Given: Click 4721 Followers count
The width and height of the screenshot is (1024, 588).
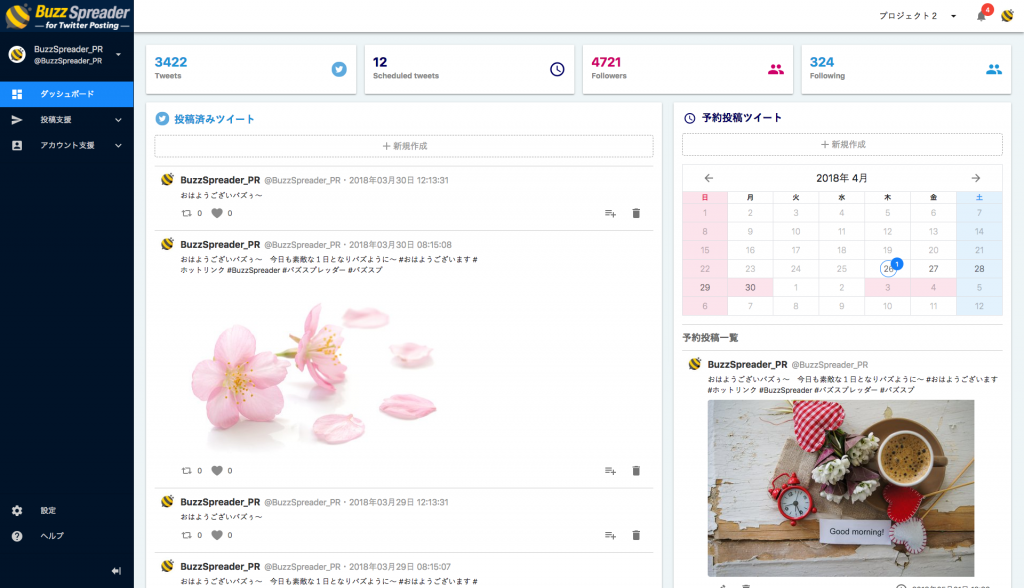Looking at the screenshot, I should tap(606, 62).
